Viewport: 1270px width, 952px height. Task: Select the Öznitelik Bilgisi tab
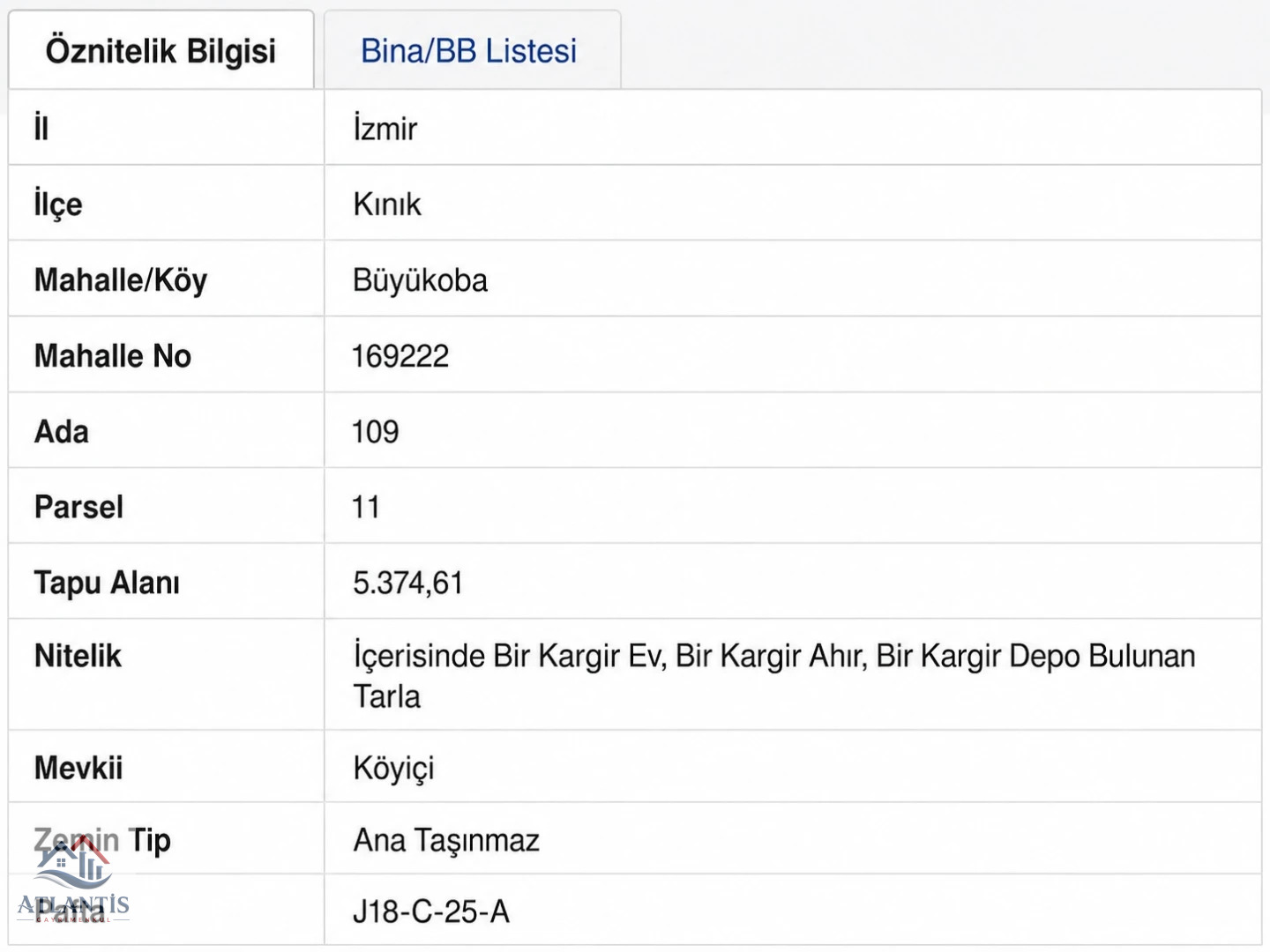161,51
